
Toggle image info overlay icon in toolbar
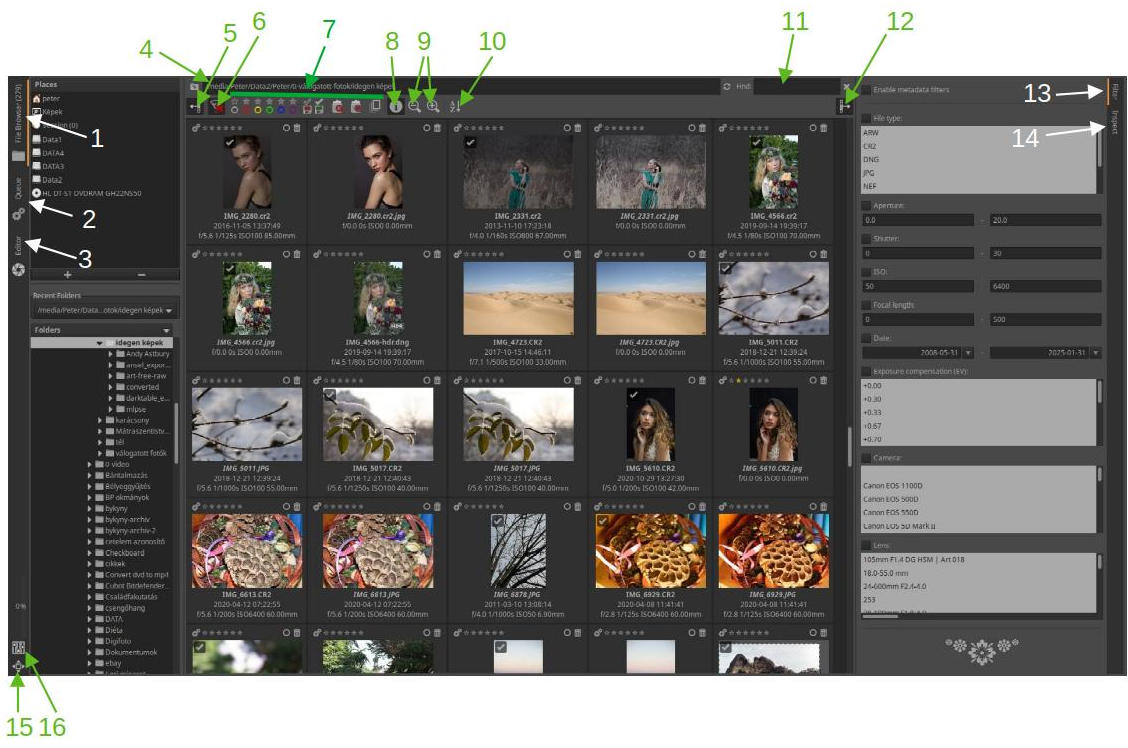coord(395,105)
